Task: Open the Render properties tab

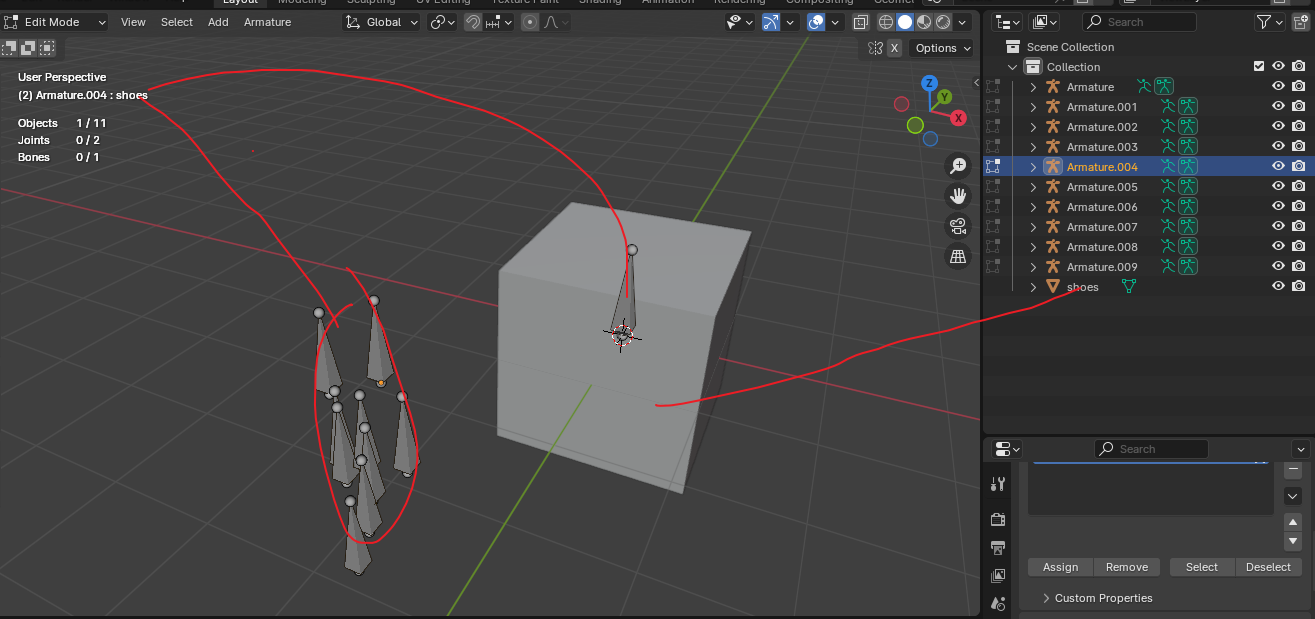Action: [998, 519]
